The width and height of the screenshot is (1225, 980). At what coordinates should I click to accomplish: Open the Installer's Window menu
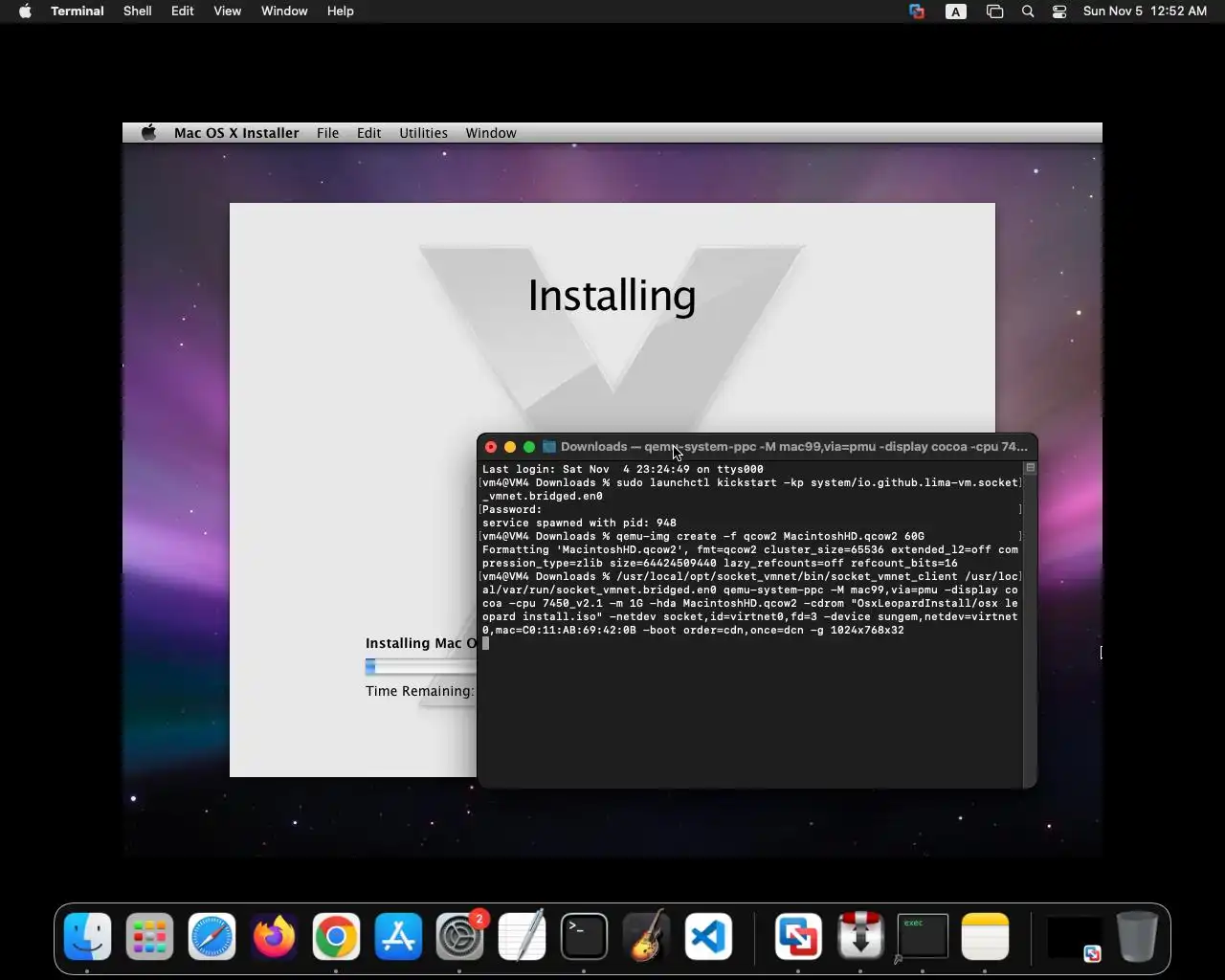[491, 133]
